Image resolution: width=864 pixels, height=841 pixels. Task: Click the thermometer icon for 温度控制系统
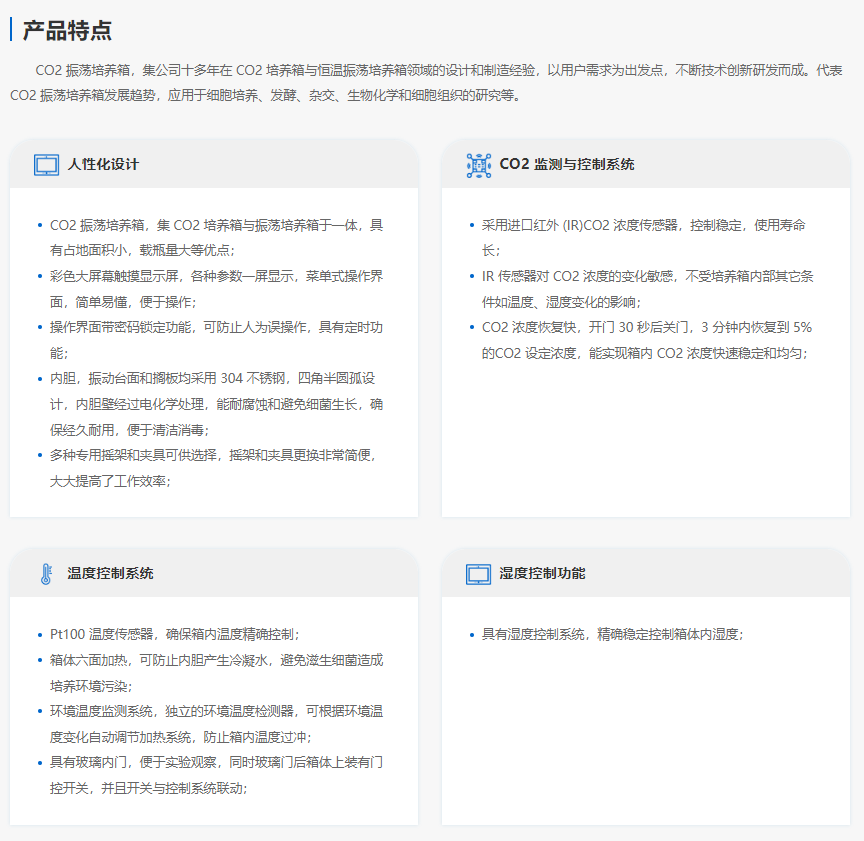pyautogui.click(x=46, y=574)
